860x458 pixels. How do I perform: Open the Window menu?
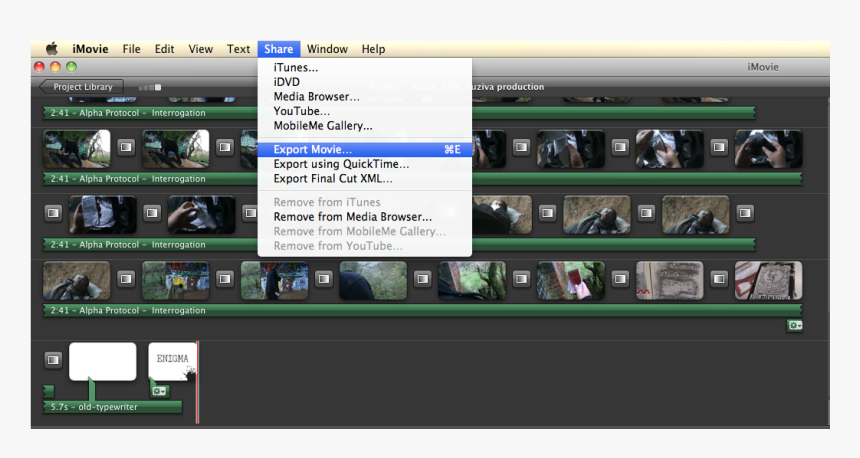(327, 49)
